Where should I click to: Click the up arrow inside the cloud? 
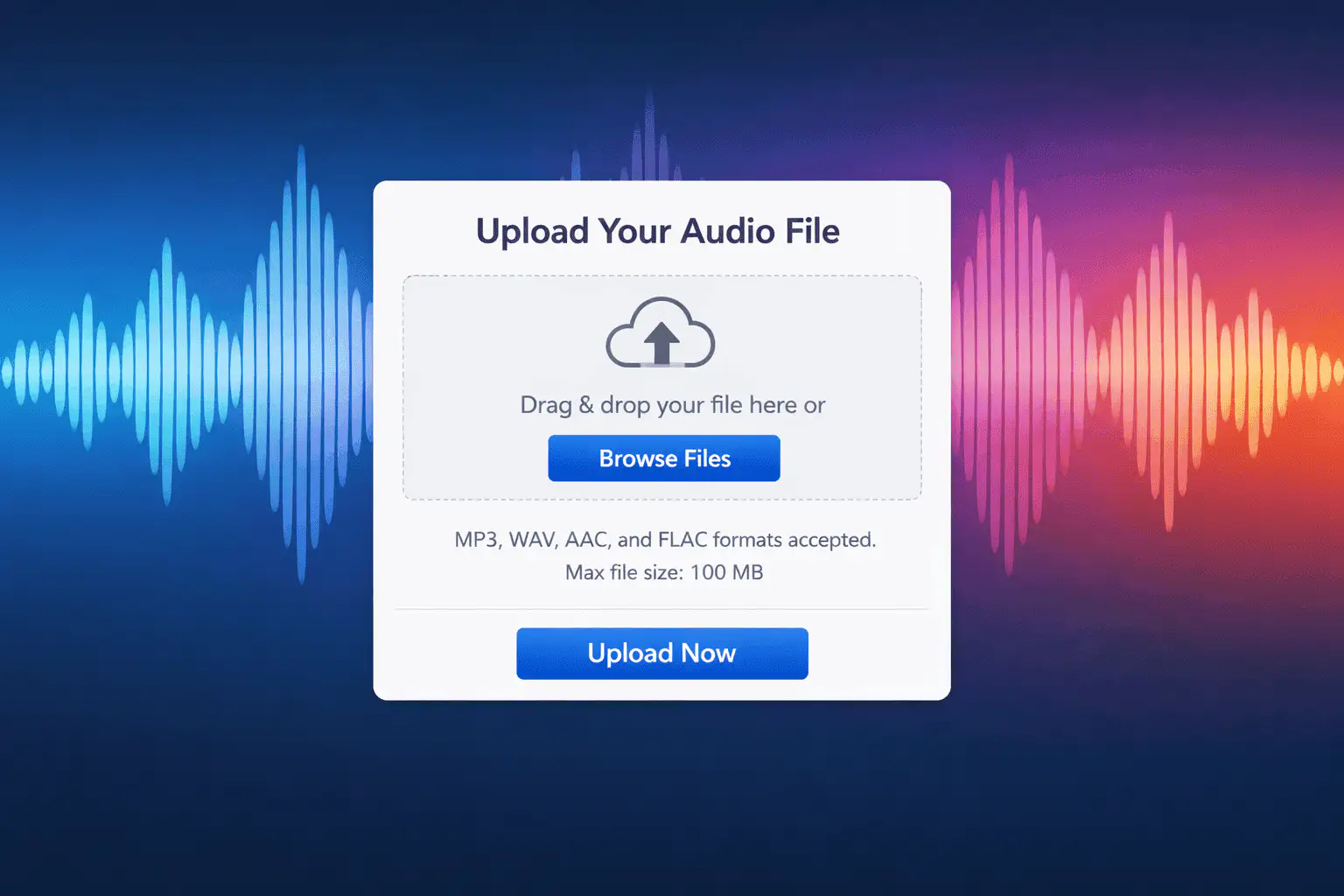661,342
